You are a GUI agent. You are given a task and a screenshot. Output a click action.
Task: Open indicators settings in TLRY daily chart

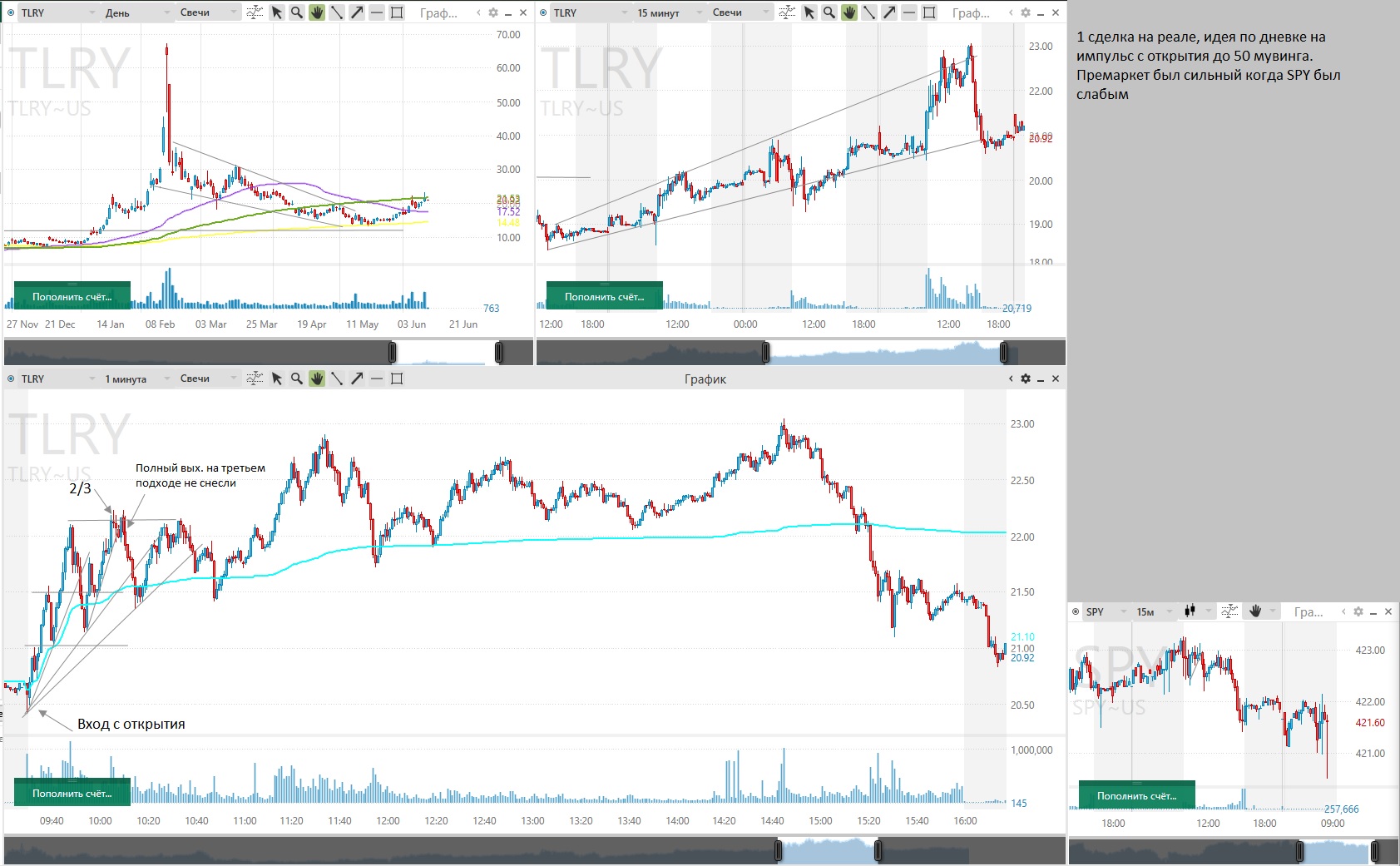(255, 12)
